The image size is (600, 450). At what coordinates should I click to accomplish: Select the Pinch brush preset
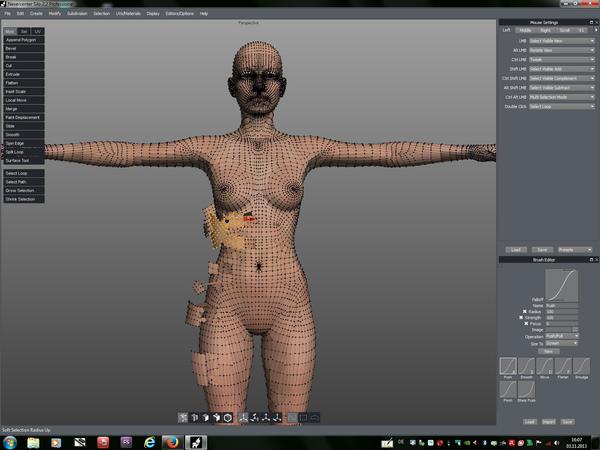click(x=508, y=390)
